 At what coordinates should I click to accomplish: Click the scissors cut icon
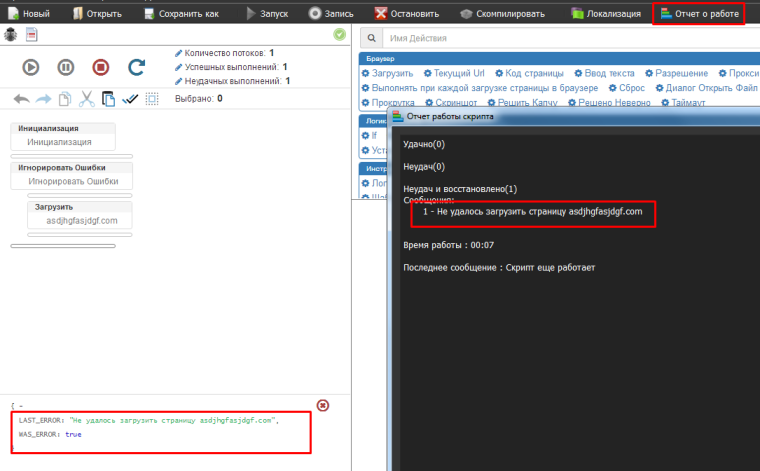pos(86,99)
